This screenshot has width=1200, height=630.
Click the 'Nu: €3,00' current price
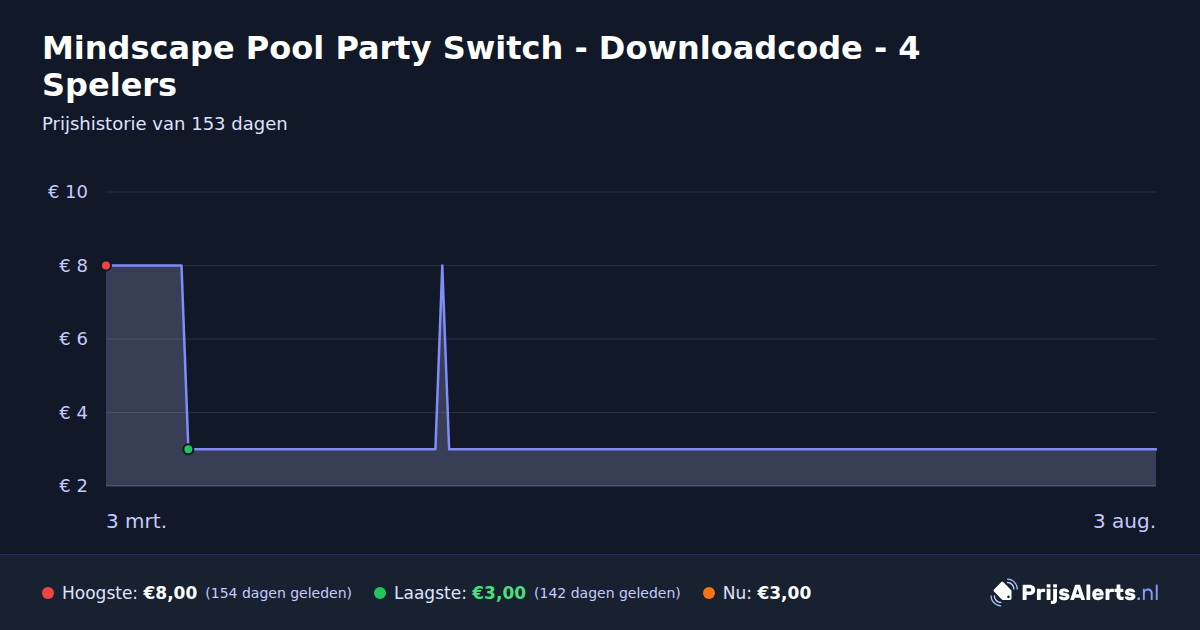tap(767, 593)
